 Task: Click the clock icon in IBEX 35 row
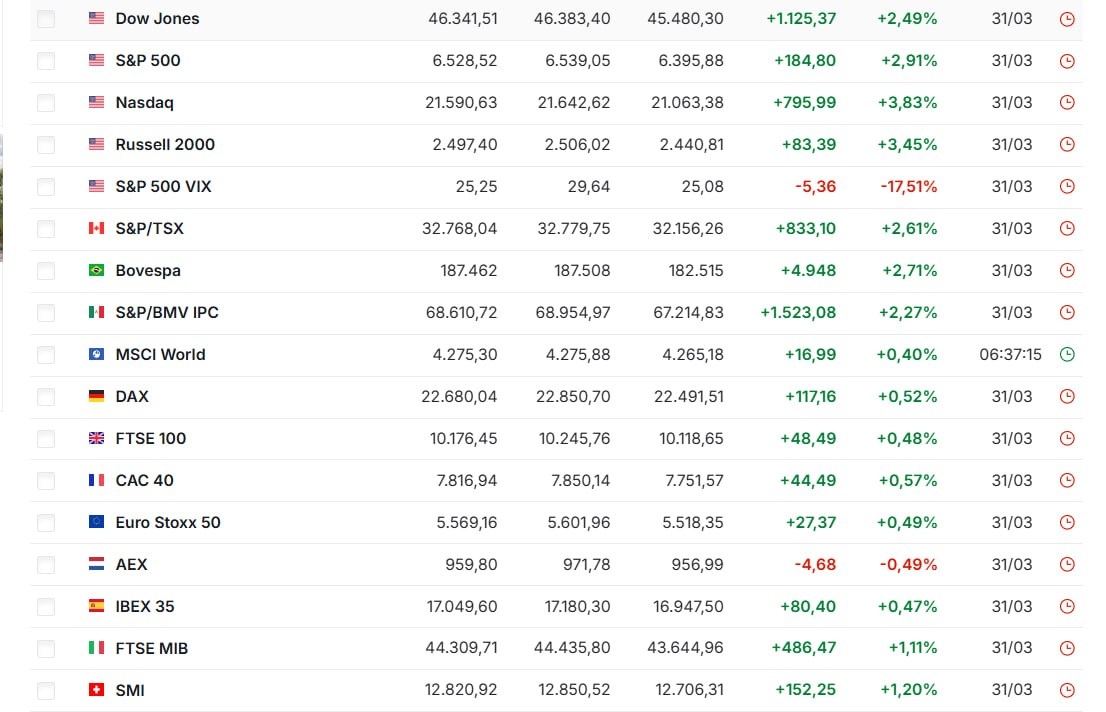(1067, 607)
